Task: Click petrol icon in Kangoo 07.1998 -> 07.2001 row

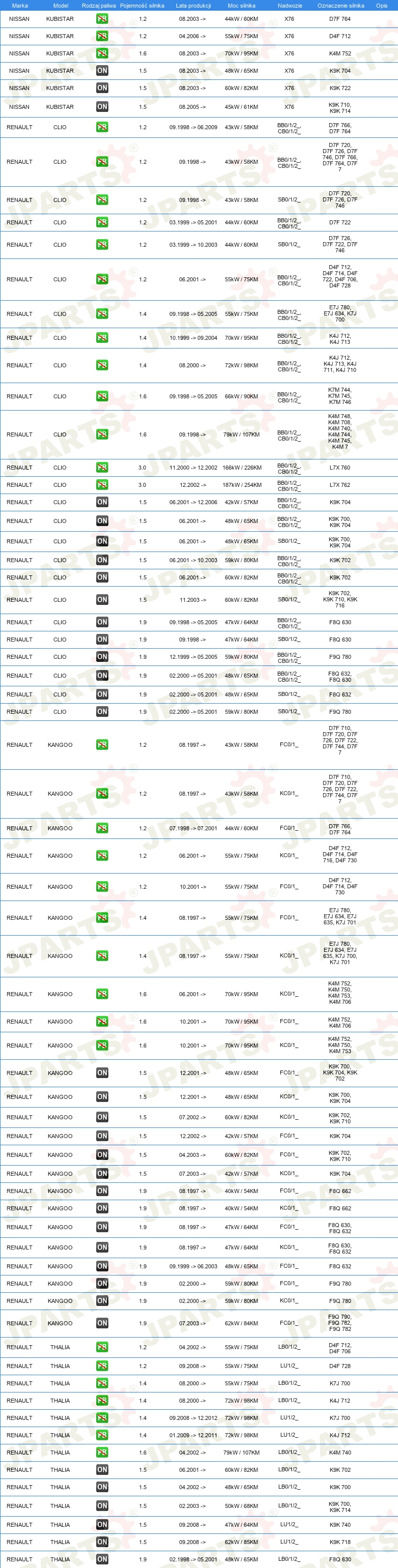Action: pyautogui.click(x=102, y=828)
